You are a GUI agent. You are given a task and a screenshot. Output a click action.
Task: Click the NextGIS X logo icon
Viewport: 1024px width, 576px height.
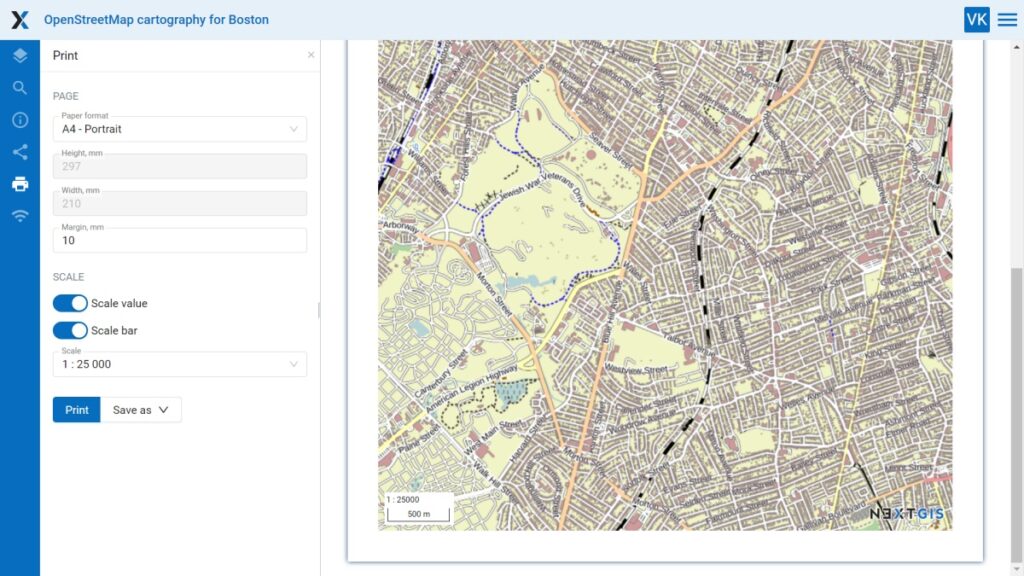[20, 20]
